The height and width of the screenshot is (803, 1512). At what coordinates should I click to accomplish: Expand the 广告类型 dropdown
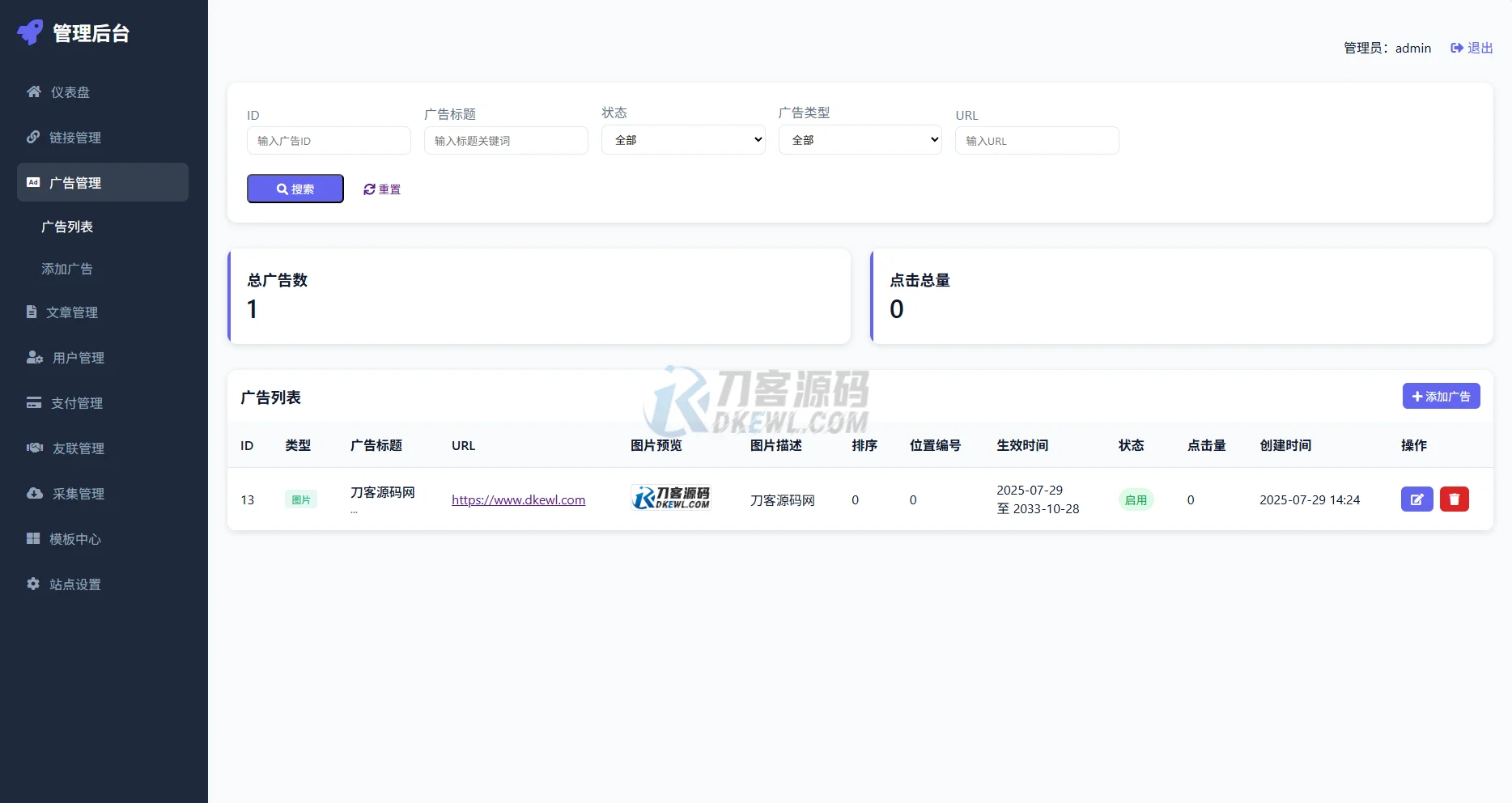860,139
